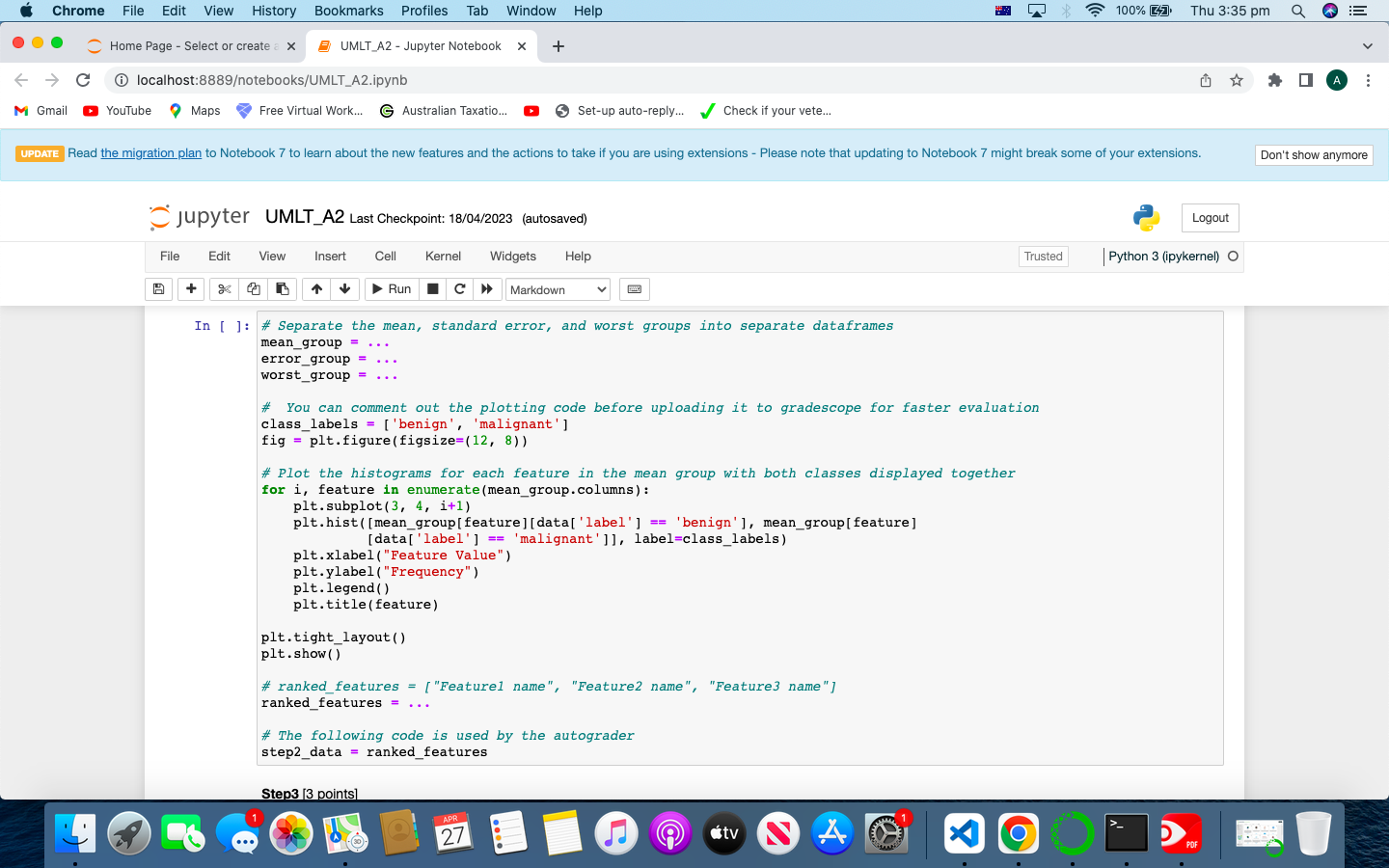
Task: Open the Kernel menu in the notebook
Action: [x=443, y=256]
